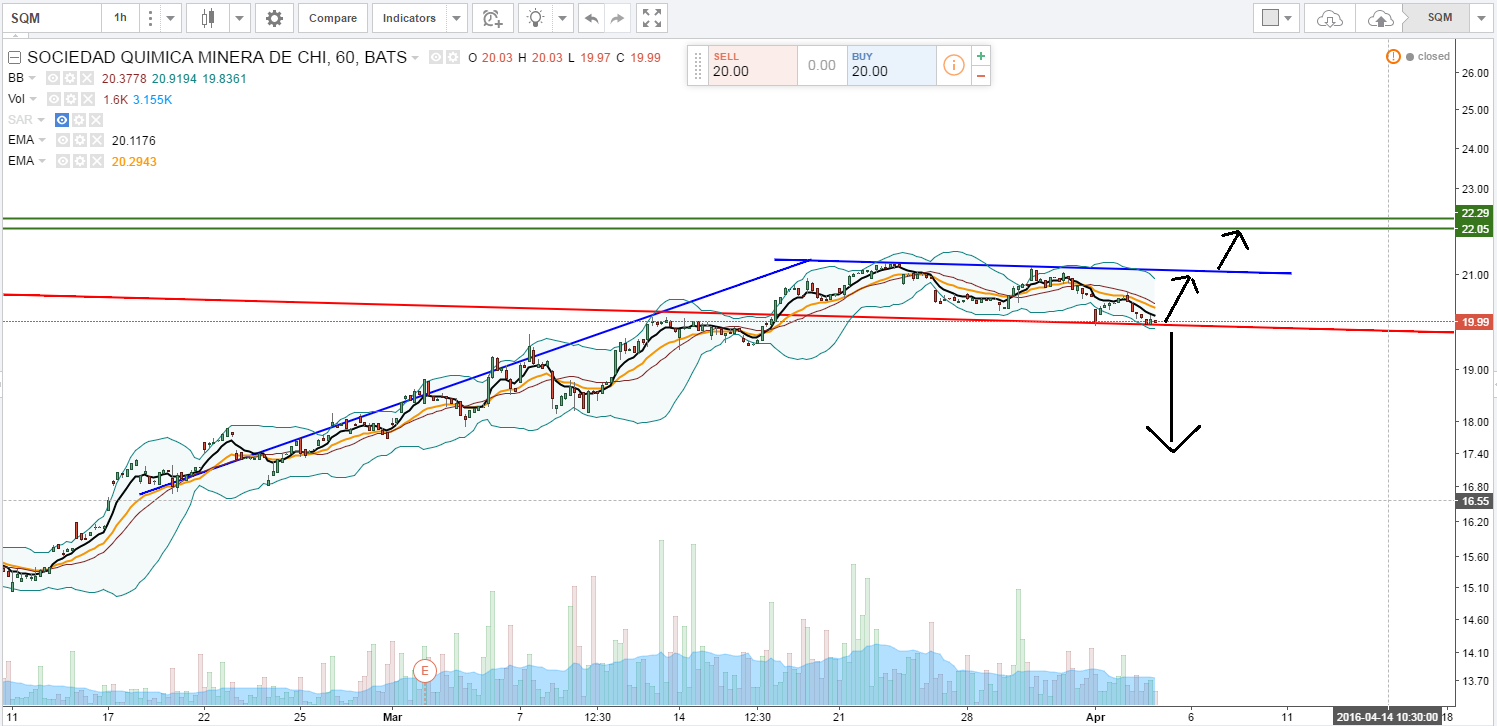Click the lightbulb ideas icon

(x=536, y=18)
